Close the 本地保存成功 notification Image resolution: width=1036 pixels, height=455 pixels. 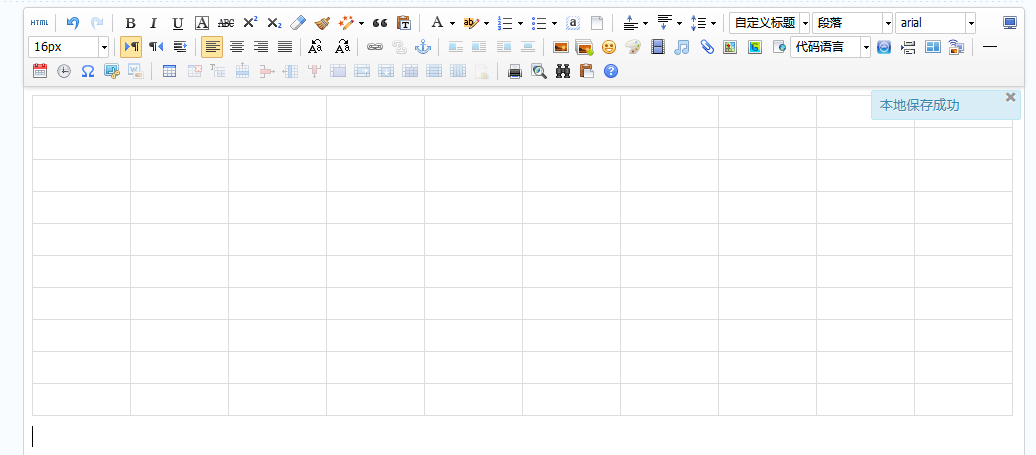click(x=1010, y=97)
